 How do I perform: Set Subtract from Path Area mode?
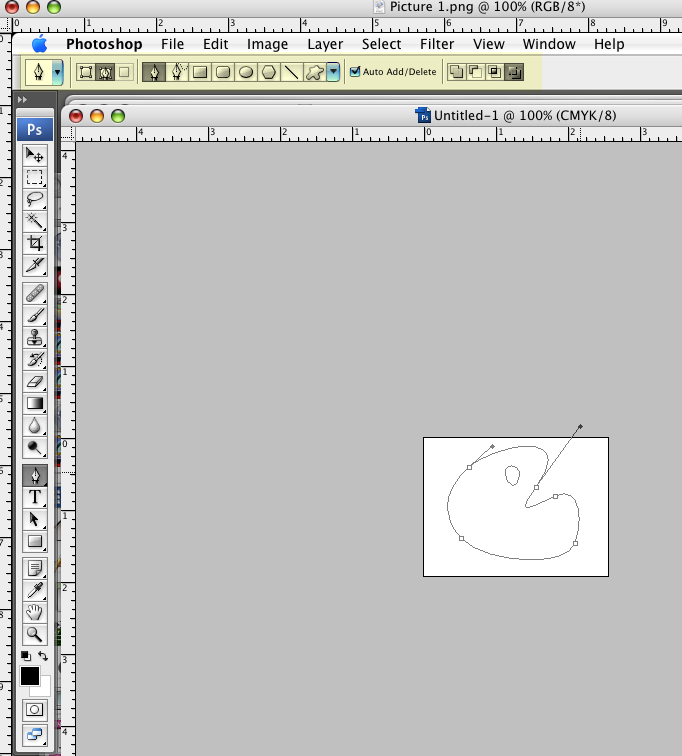click(475, 72)
